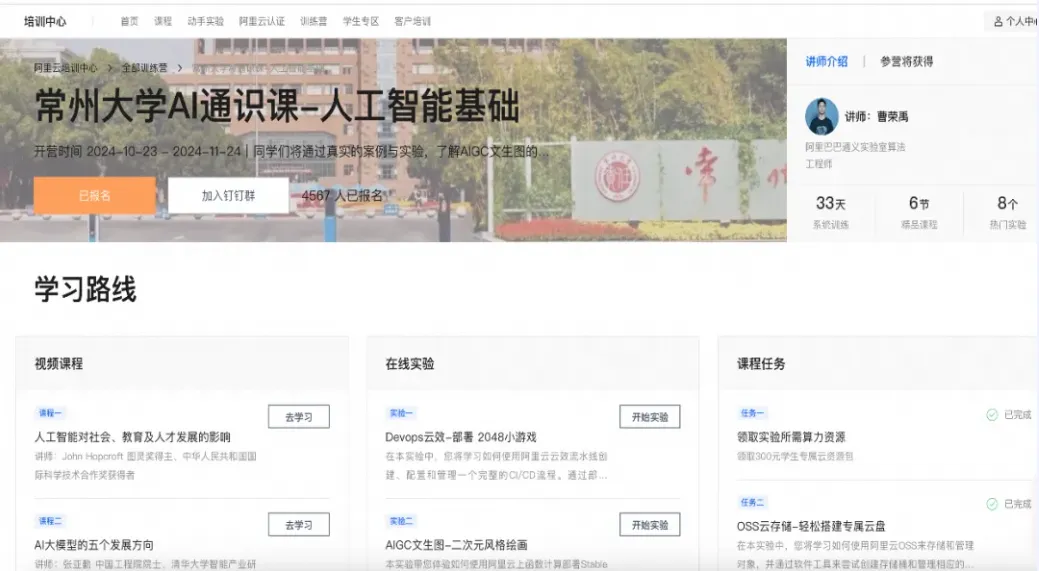Click the 领取300元学生专属云资源包 description
The height and width of the screenshot is (571, 1039).
click(795, 456)
